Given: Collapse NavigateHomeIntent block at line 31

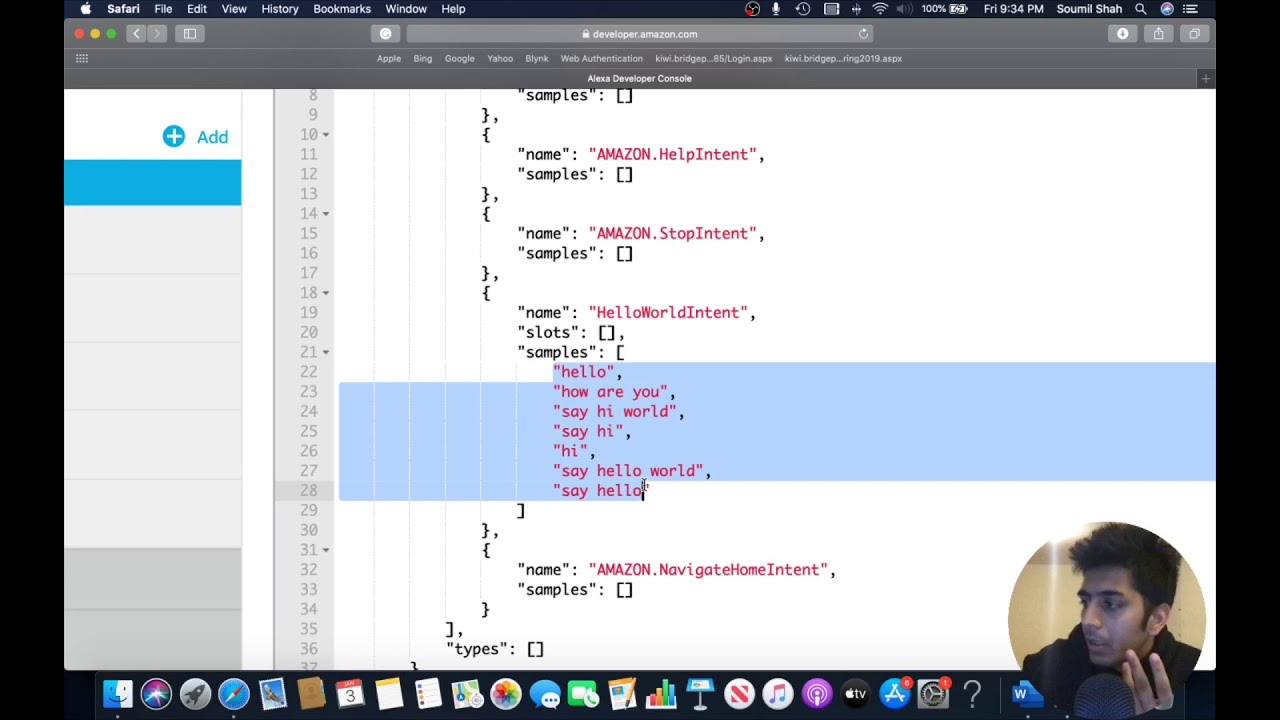Looking at the screenshot, I should [326, 550].
